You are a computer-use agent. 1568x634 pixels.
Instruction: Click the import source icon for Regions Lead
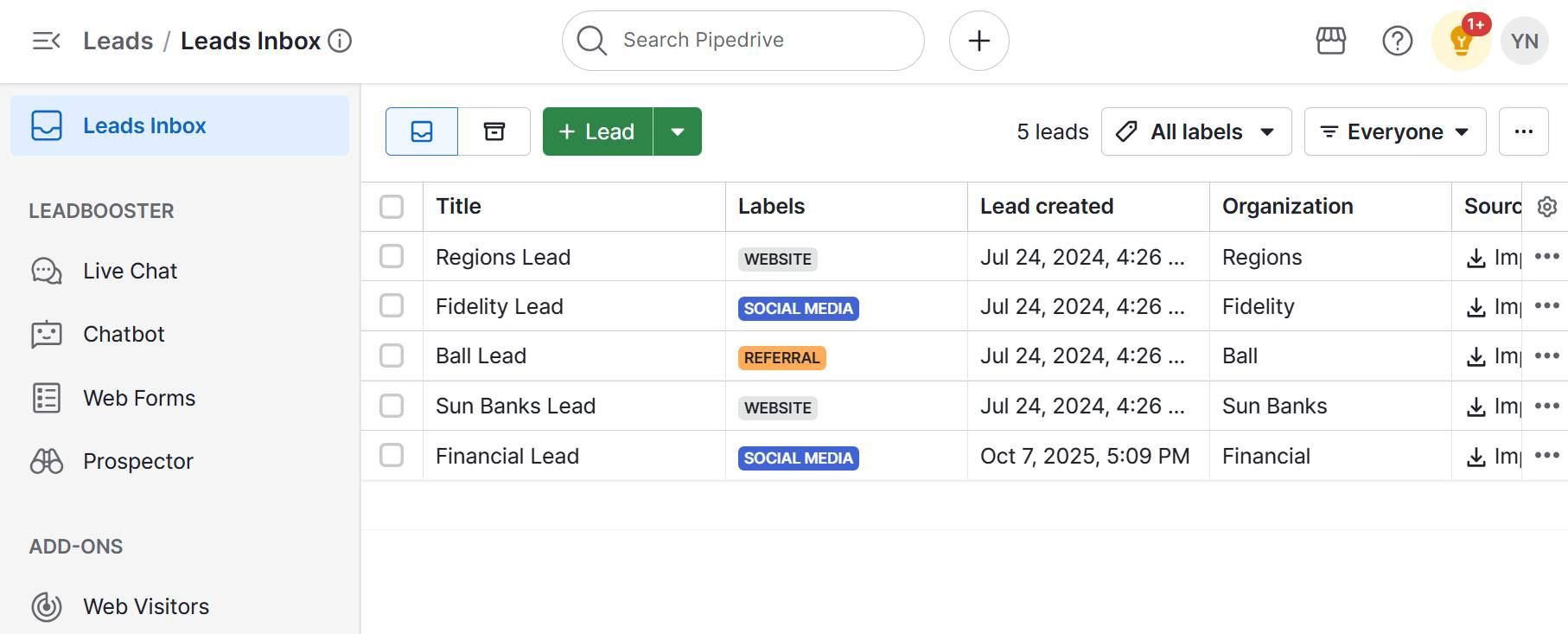click(1476, 258)
